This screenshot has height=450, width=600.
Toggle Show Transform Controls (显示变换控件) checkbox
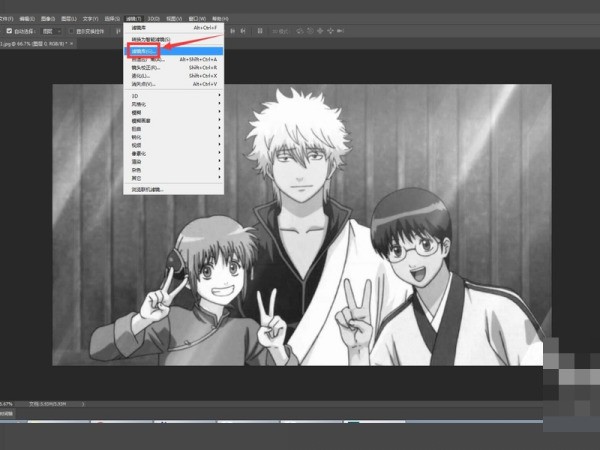tap(73, 30)
